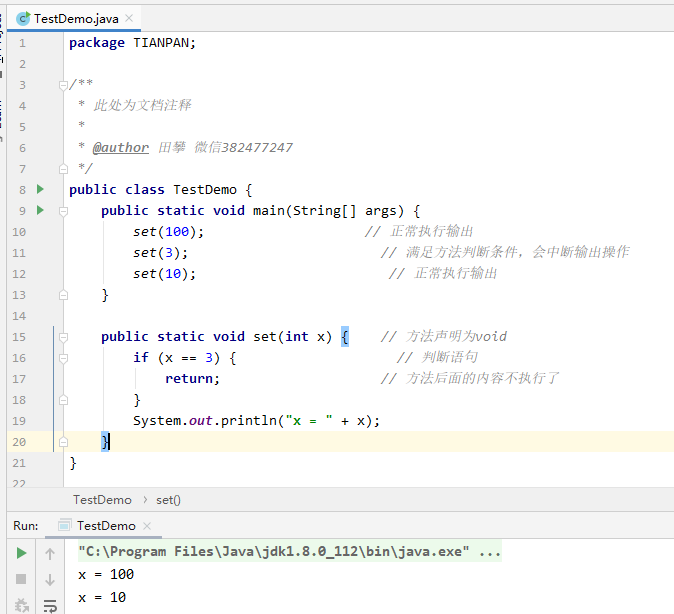674x614 pixels.
Task: Close the TestDemo run tab
Action: tap(146, 526)
